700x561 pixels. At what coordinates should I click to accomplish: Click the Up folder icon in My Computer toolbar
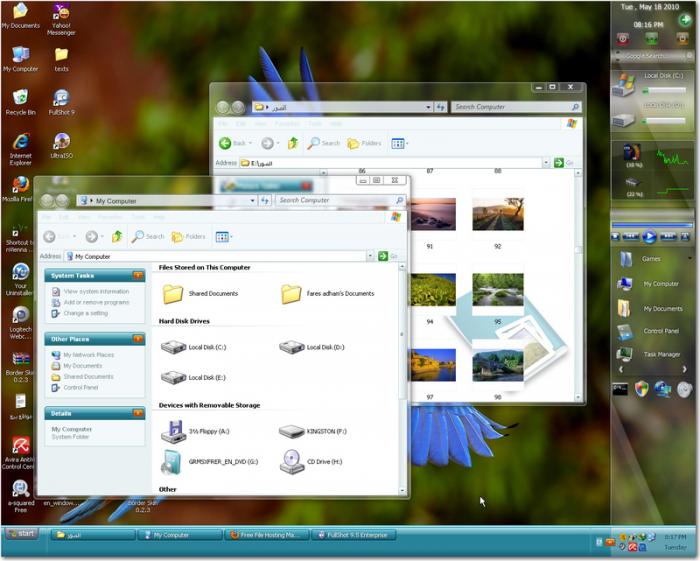tap(117, 236)
